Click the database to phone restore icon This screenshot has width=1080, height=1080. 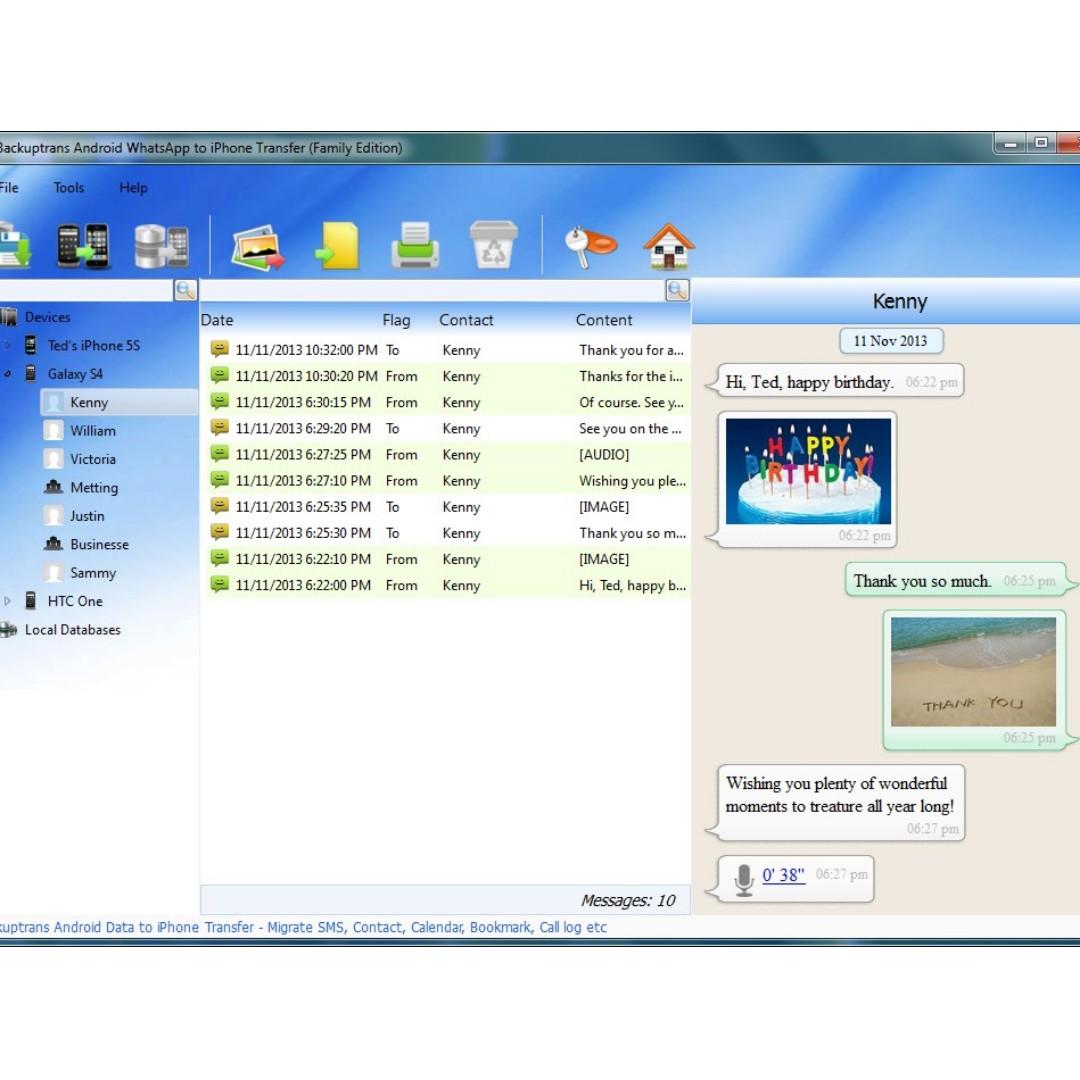[x=161, y=246]
